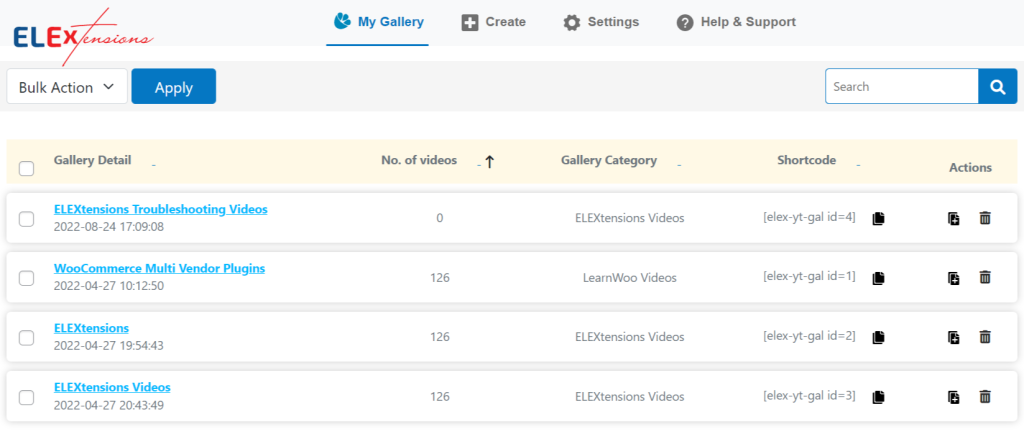Open the Create tab

click(493, 23)
